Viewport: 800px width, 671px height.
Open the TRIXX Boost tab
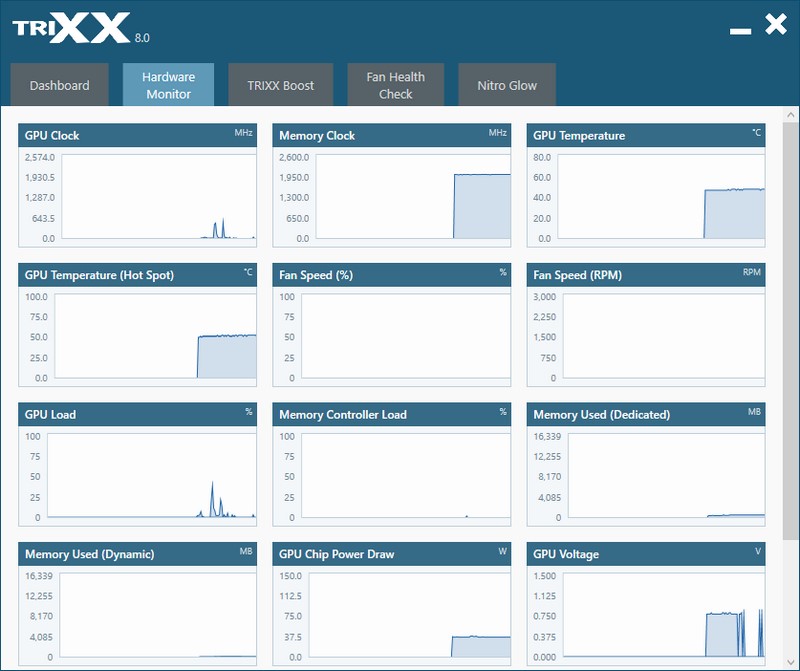(x=281, y=85)
